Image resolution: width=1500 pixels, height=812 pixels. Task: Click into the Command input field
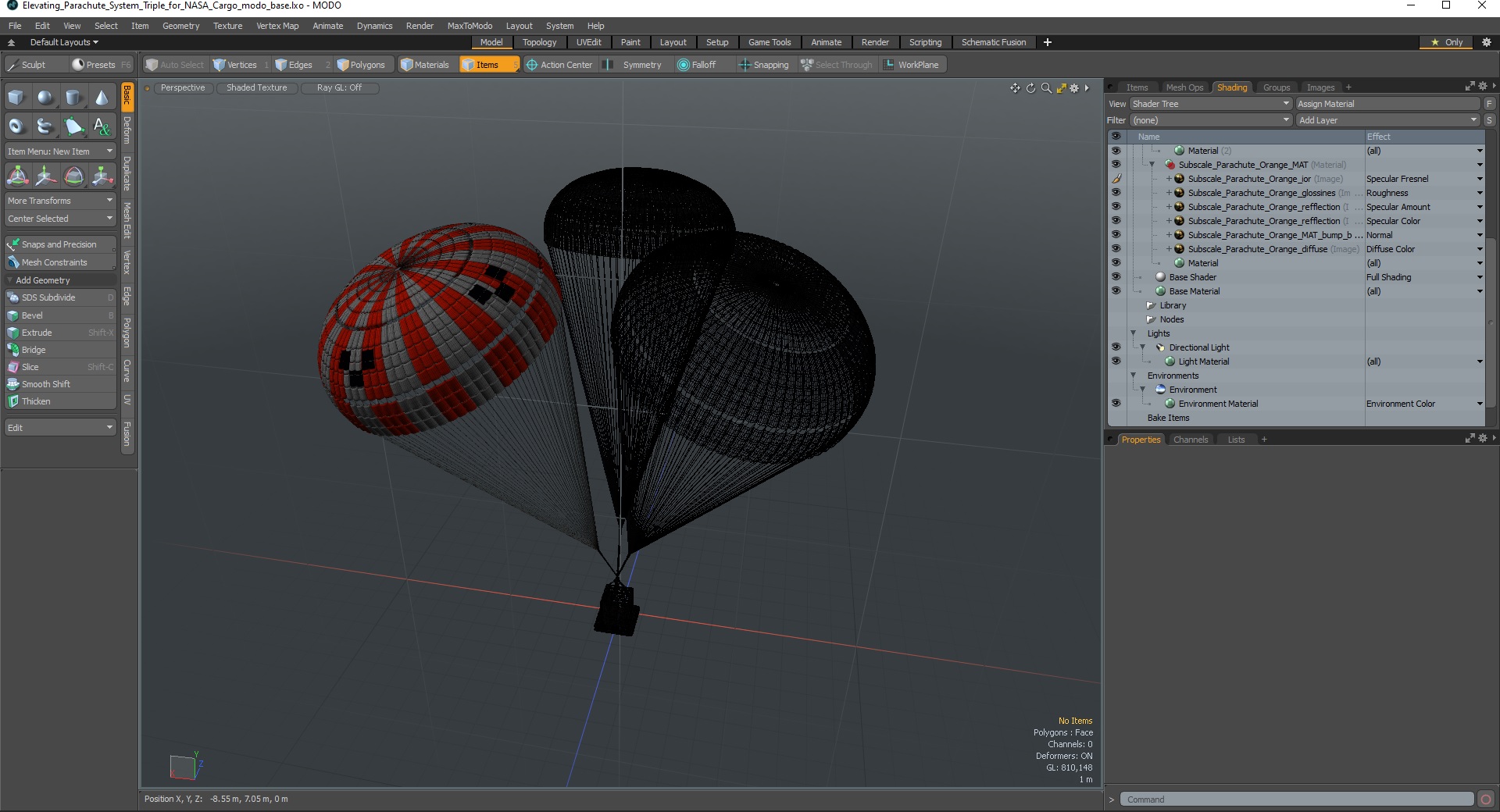[1297, 799]
